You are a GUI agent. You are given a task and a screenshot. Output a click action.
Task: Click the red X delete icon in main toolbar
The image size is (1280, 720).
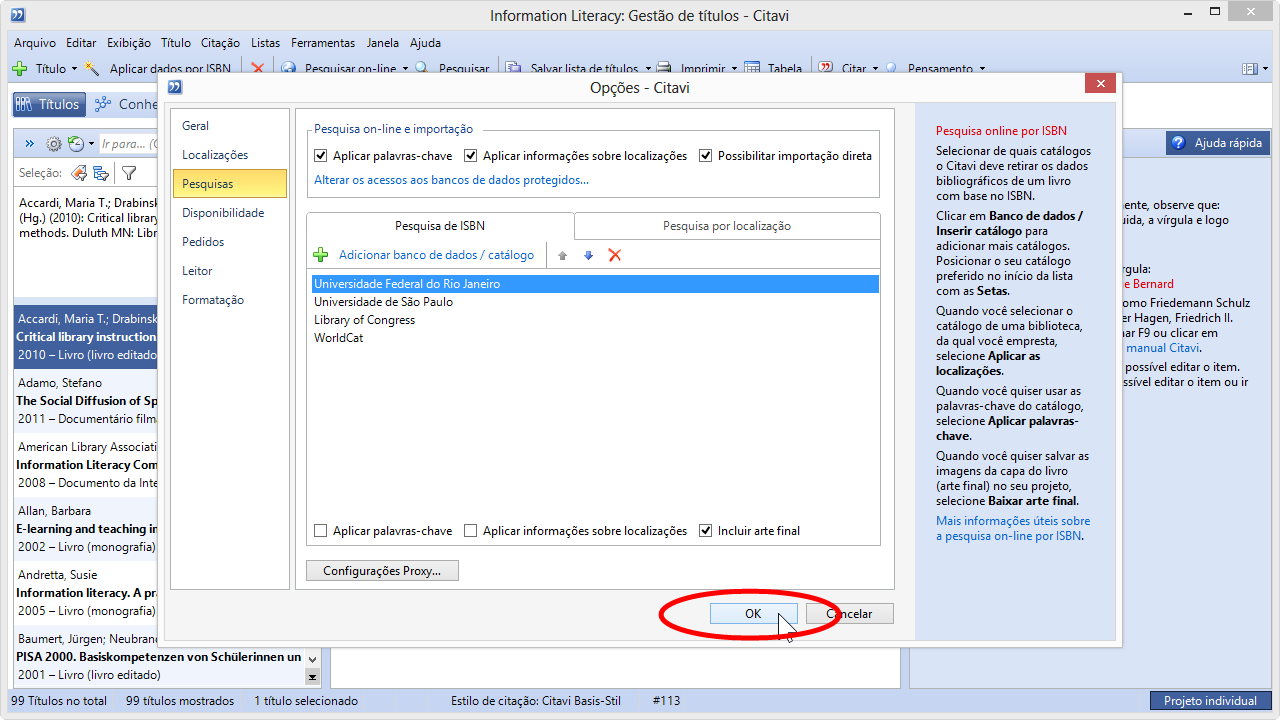(257, 69)
